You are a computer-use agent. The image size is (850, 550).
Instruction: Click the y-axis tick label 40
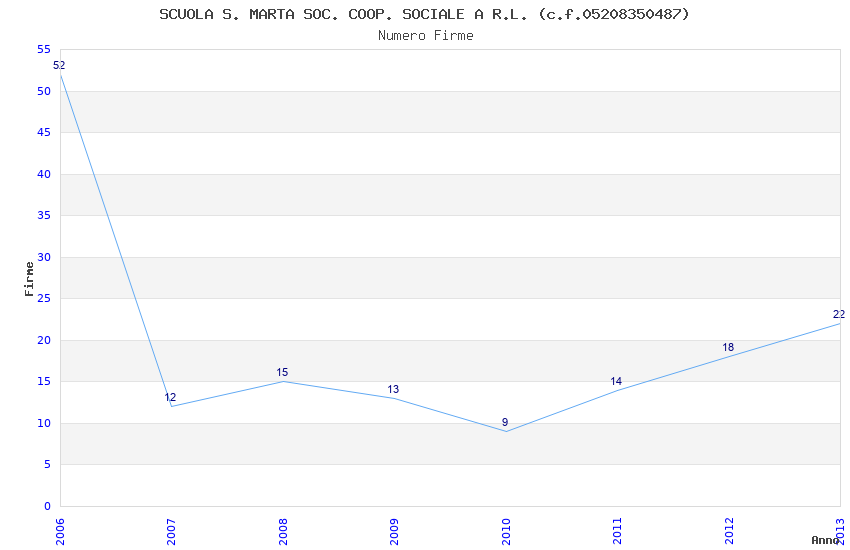44,174
